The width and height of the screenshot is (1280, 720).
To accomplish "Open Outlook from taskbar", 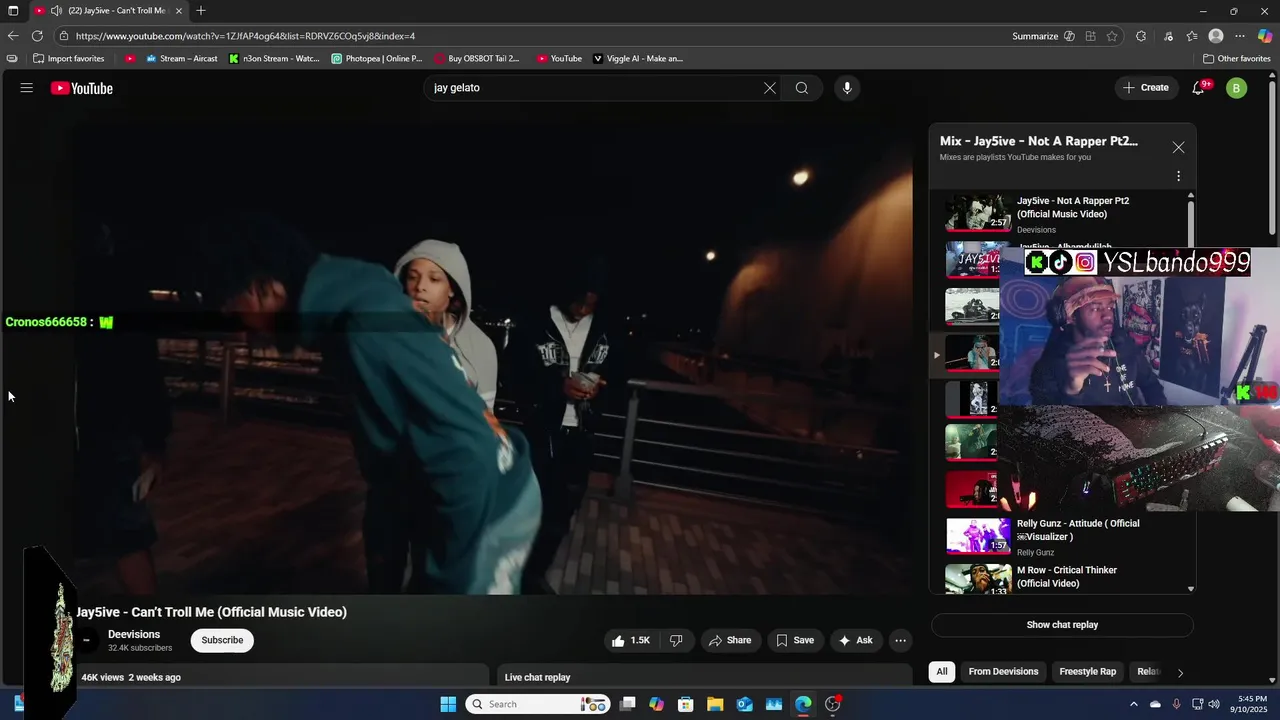I will click(744, 704).
